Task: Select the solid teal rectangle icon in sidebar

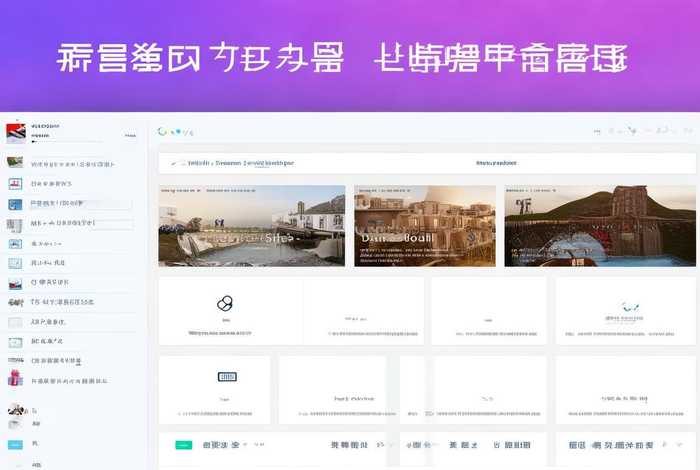Action: 16,444
